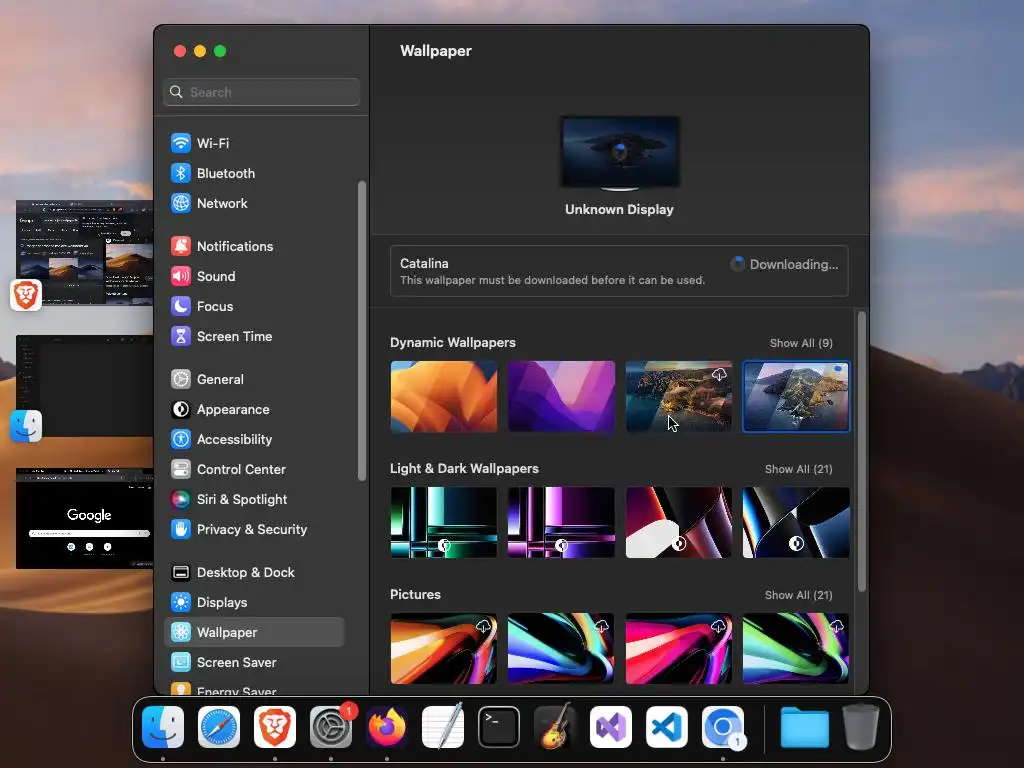Click the wallpaper list scrollbar
The image size is (1024, 768).
(x=862, y=452)
